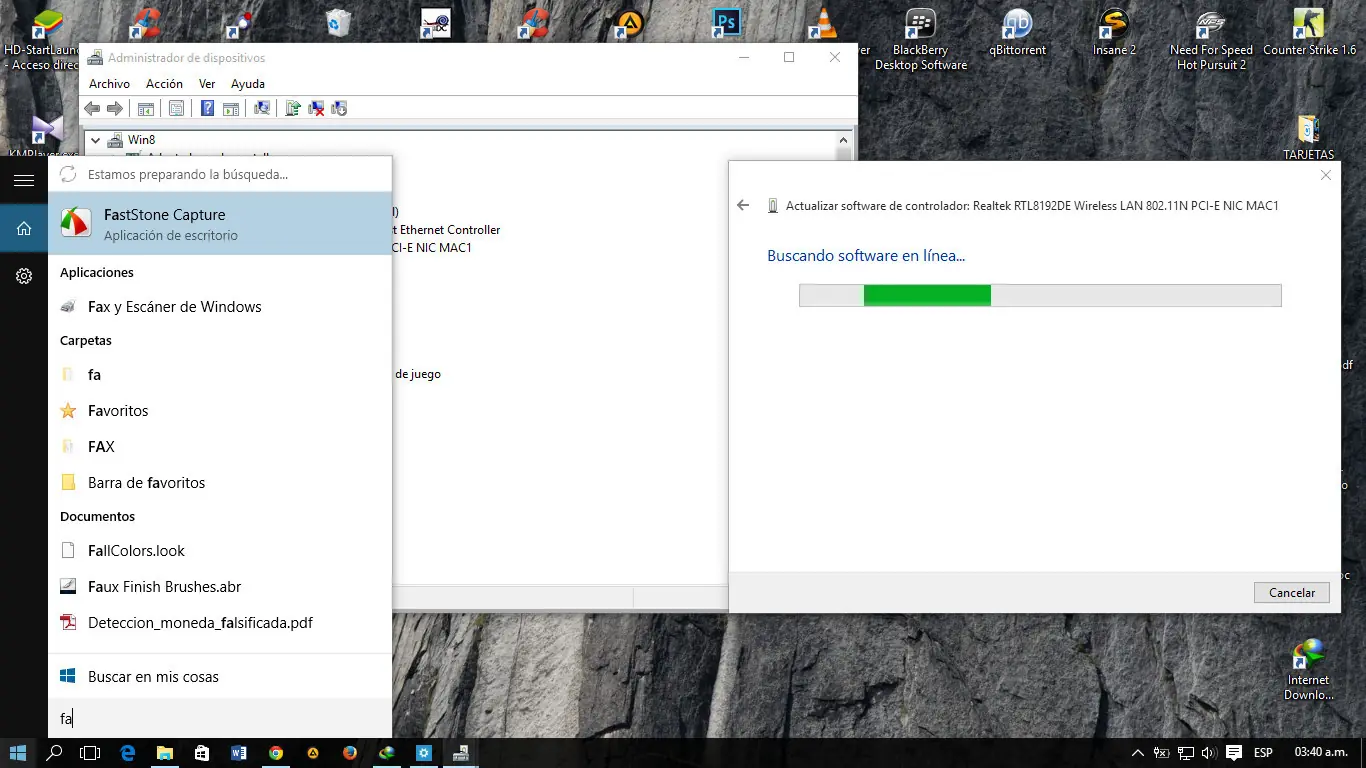Click the taskbar search magnifier icon
Viewport: 1366px width, 768px height.
click(x=55, y=753)
